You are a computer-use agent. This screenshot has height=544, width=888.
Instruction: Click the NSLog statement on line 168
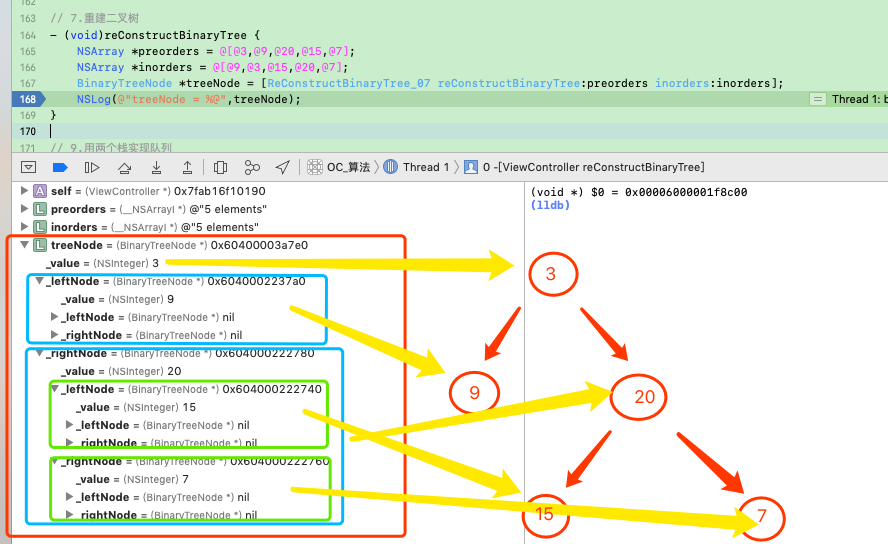point(189,99)
